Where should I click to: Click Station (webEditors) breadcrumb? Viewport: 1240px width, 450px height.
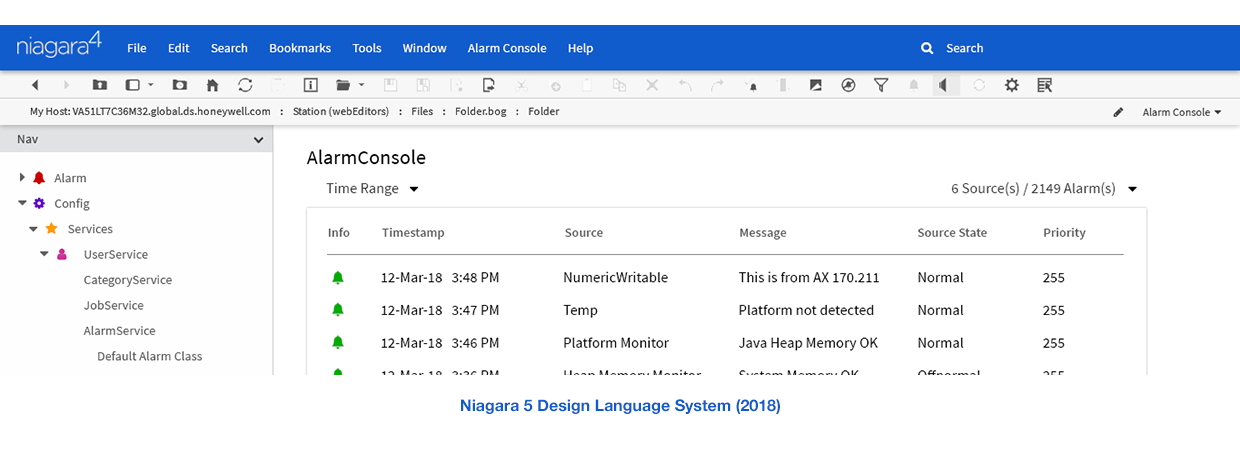[x=341, y=112]
